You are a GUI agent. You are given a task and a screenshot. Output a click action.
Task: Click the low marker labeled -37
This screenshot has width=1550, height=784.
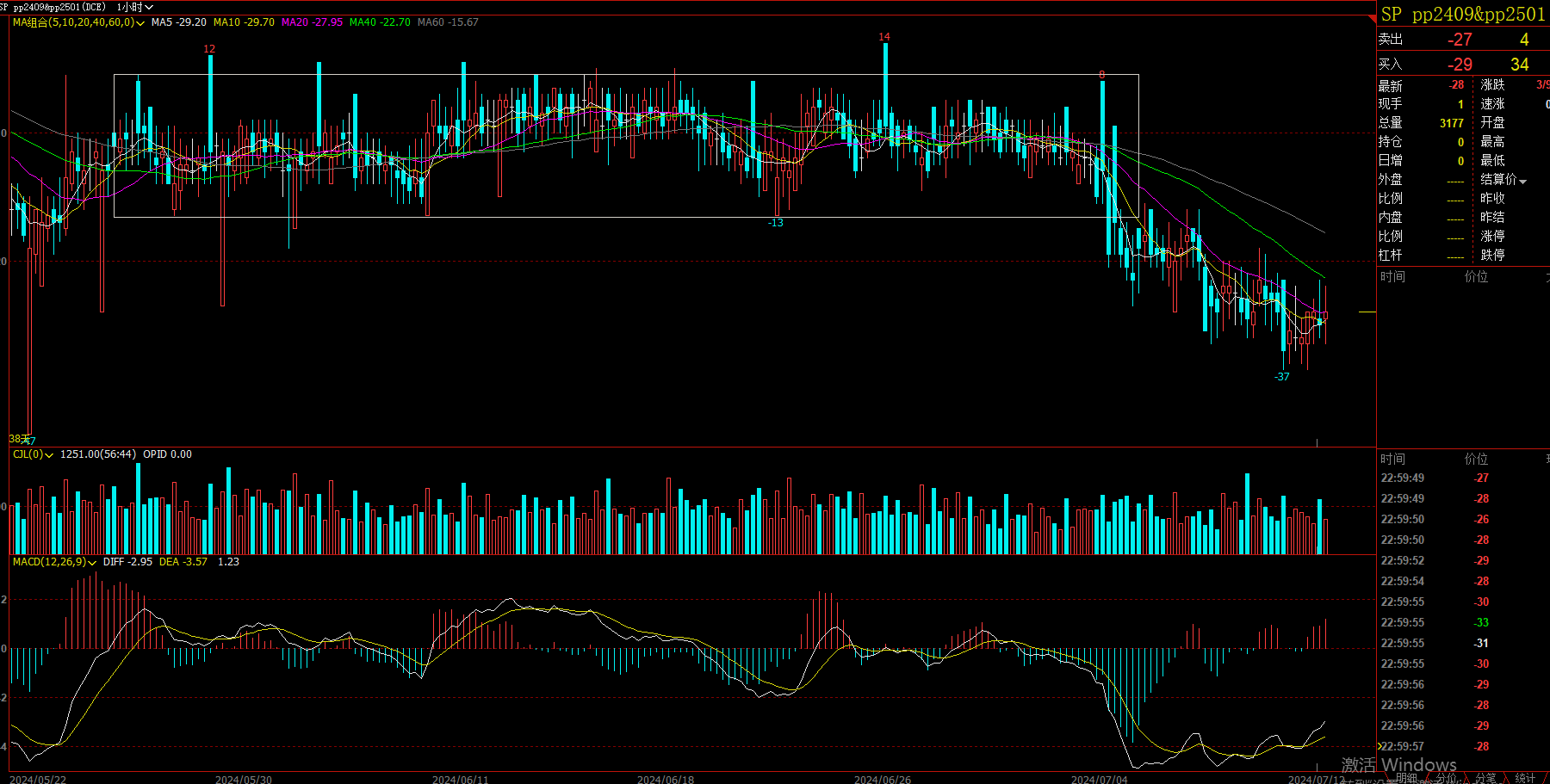click(x=1282, y=377)
